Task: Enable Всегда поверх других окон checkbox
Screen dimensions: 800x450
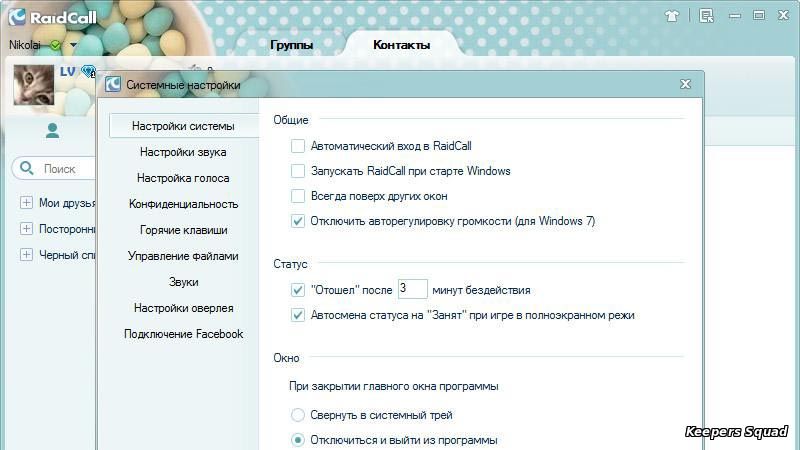Action: [298, 196]
